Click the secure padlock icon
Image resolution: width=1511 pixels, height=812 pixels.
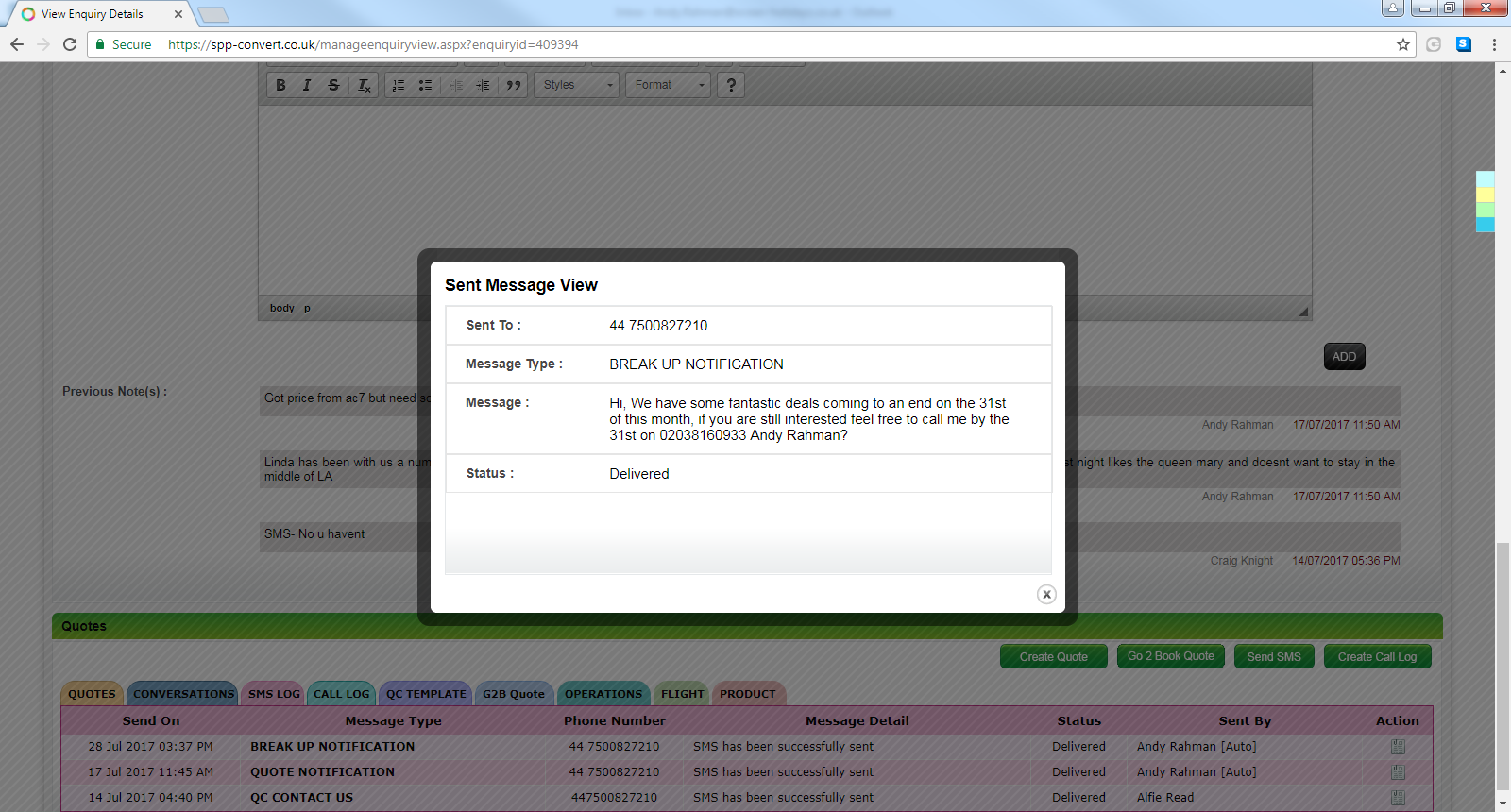tap(100, 44)
